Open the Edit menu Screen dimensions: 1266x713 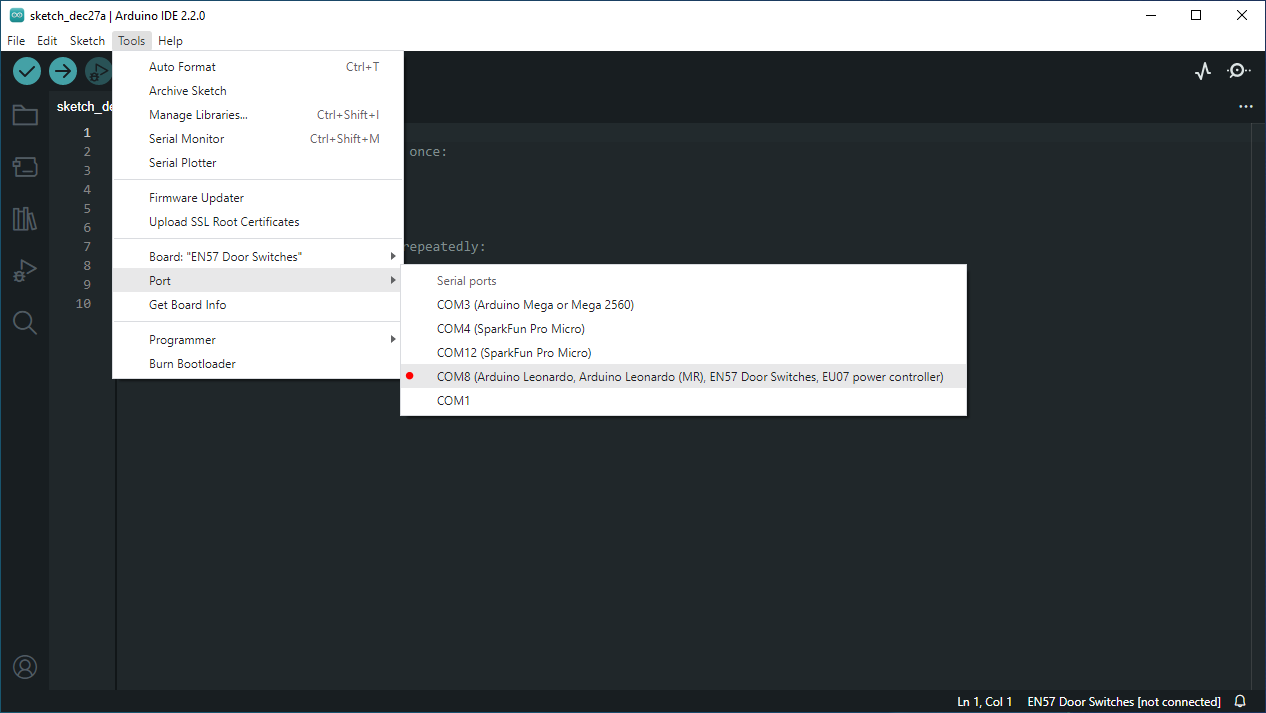pyautogui.click(x=47, y=41)
